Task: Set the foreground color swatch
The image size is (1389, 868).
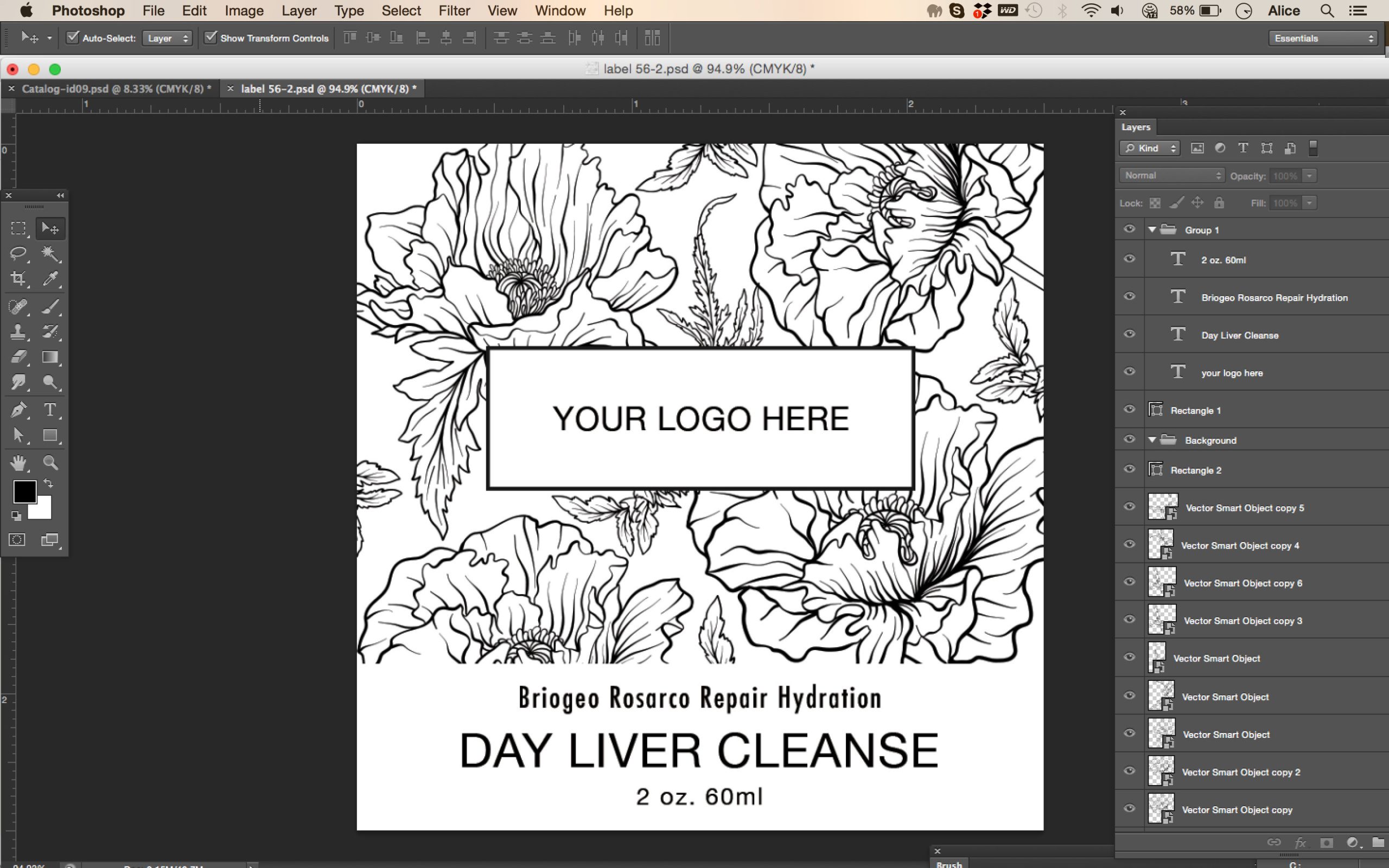Action: 24,492
